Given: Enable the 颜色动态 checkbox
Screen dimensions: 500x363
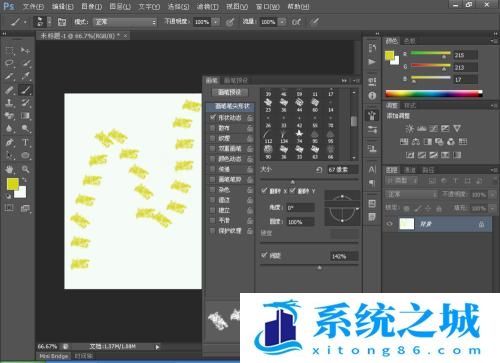Looking at the screenshot, I should coord(213,159).
